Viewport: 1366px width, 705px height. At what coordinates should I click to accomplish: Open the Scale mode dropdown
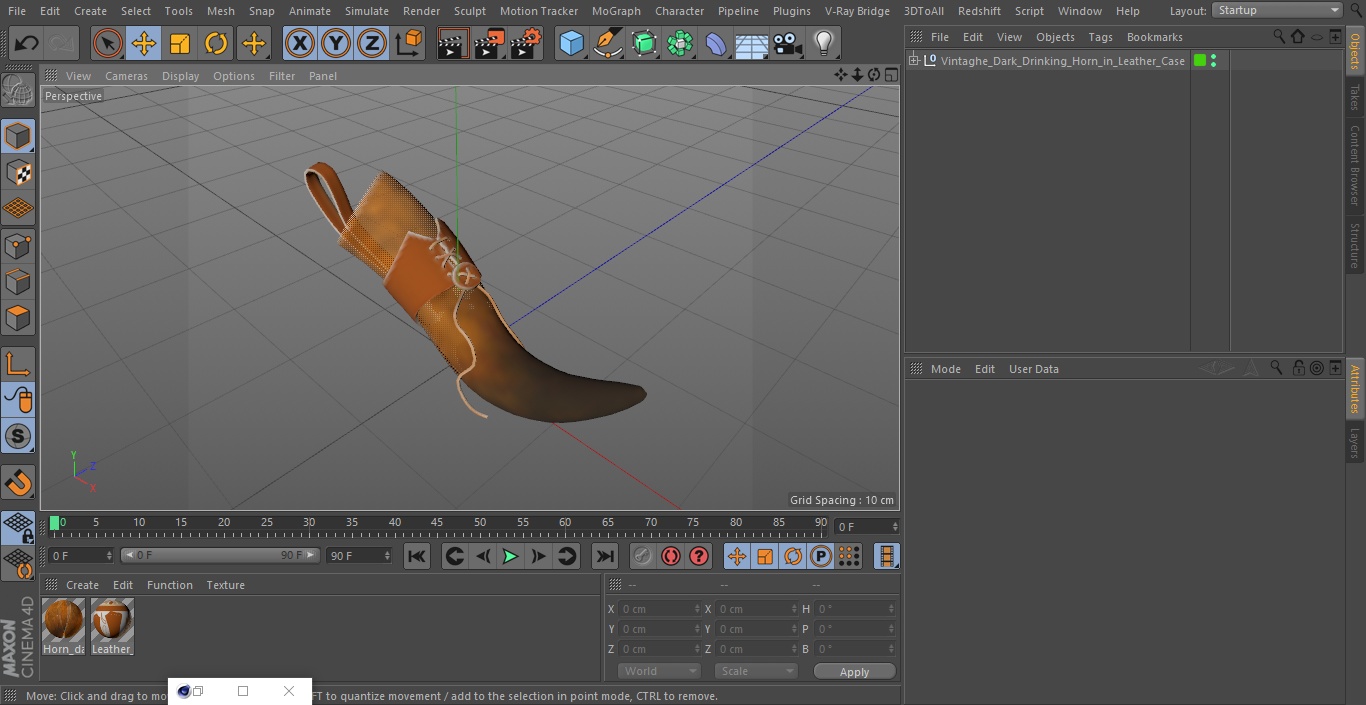[x=756, y=671]
